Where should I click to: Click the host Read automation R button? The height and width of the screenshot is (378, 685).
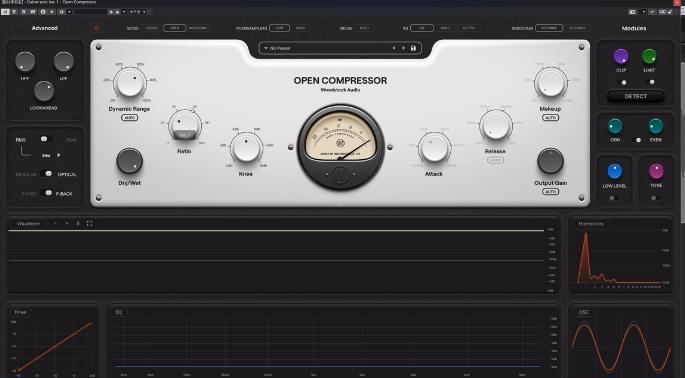coord(24,12)
